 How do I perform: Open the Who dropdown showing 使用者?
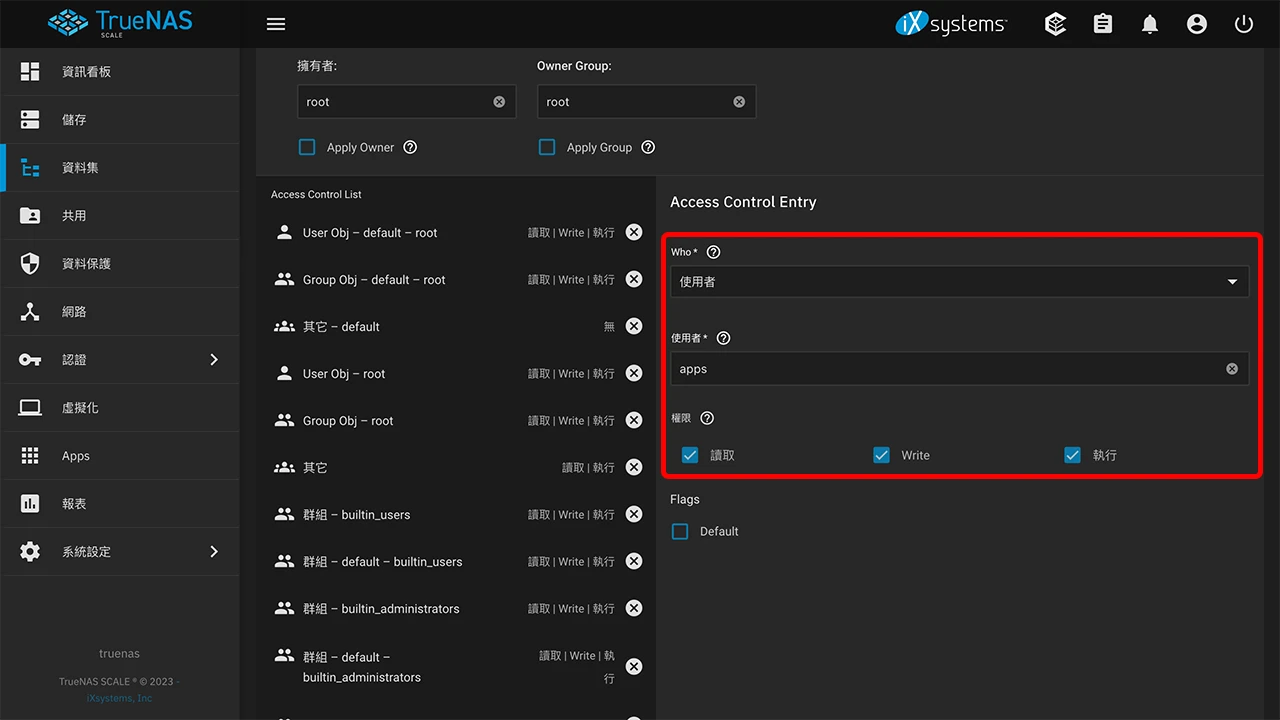(958, 282)
